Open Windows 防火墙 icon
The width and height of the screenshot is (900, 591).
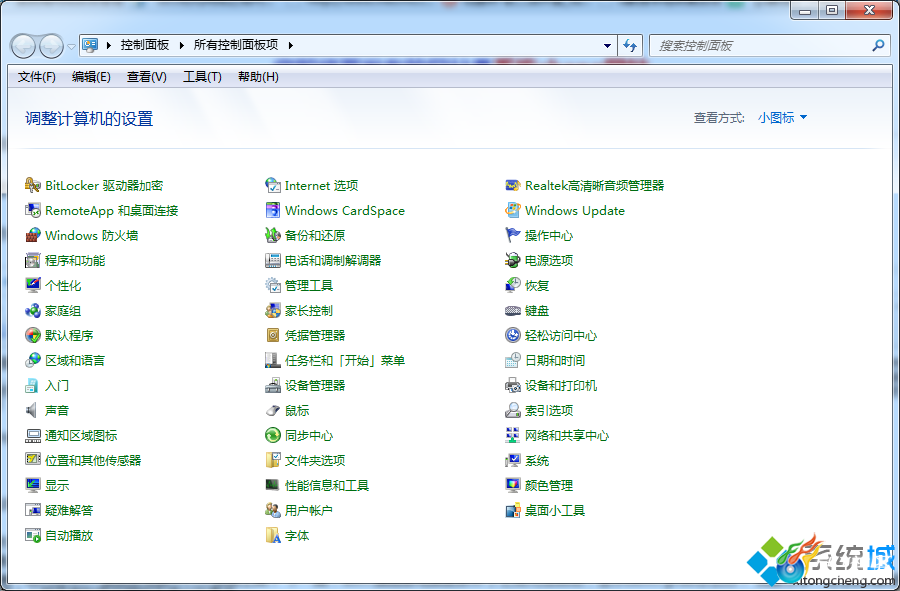(33, 235)
